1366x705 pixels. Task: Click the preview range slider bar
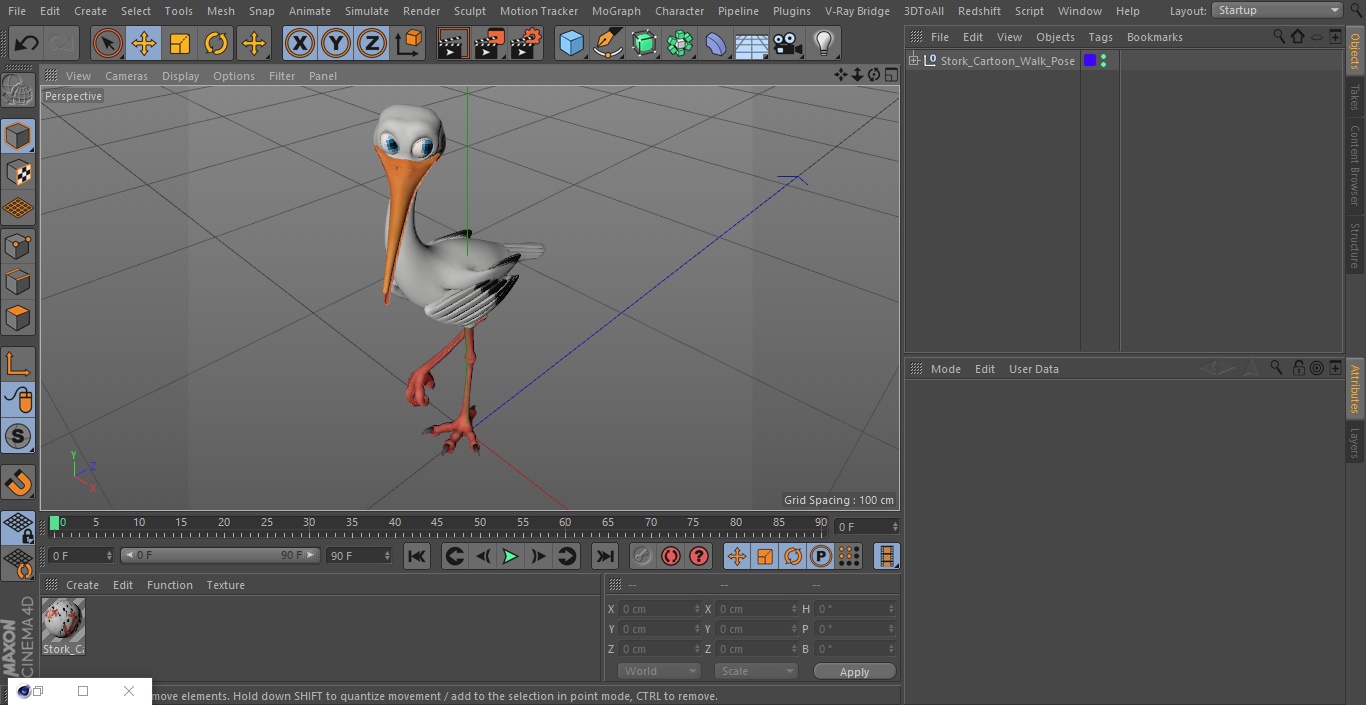[x=220, y=555]
